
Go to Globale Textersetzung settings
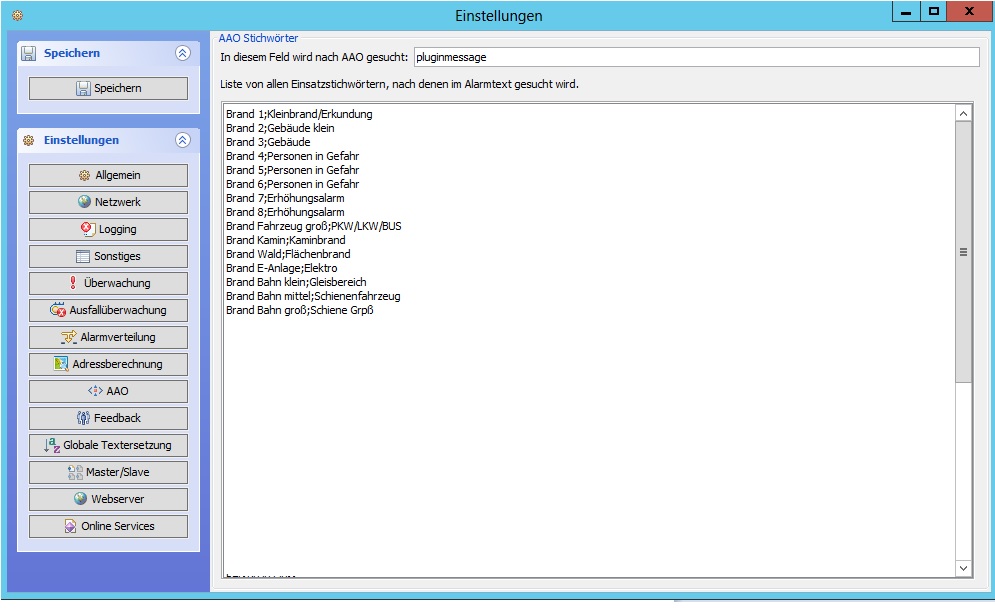(108, 445)
